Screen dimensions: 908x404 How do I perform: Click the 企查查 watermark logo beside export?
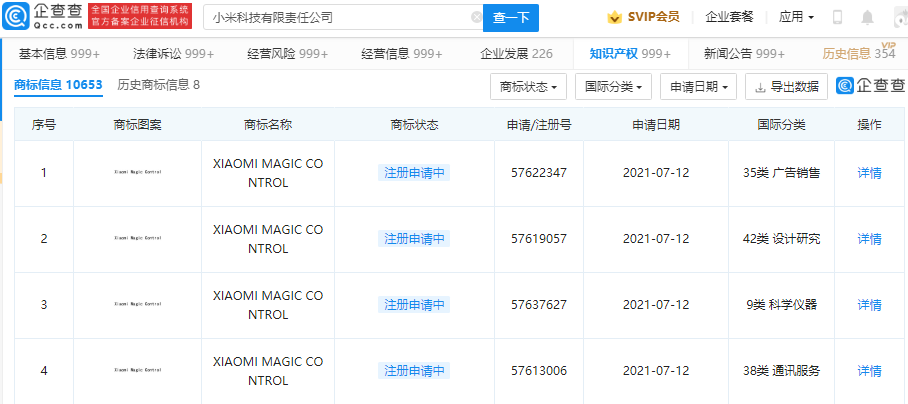pos(866,87)
